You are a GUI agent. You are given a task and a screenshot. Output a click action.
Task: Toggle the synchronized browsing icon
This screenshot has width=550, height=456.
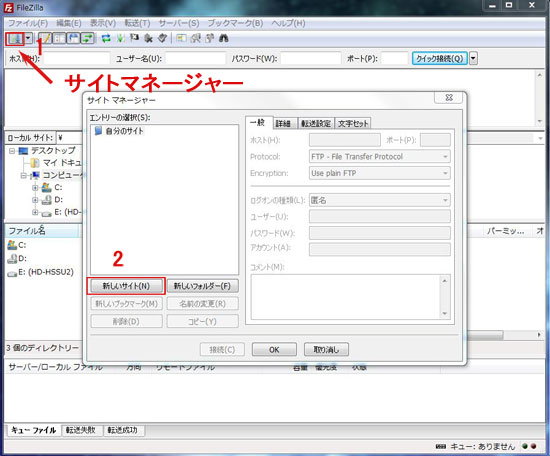coord(209,38)
